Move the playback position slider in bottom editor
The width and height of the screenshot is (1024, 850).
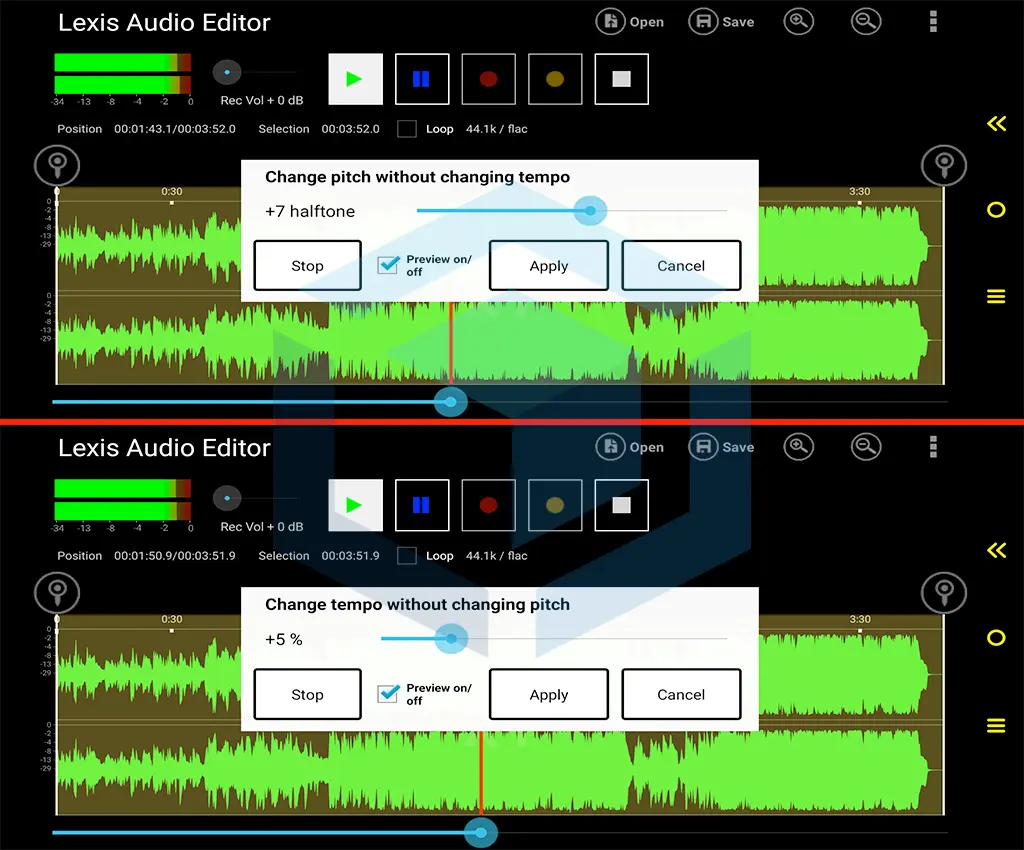[x=481, y=833]
